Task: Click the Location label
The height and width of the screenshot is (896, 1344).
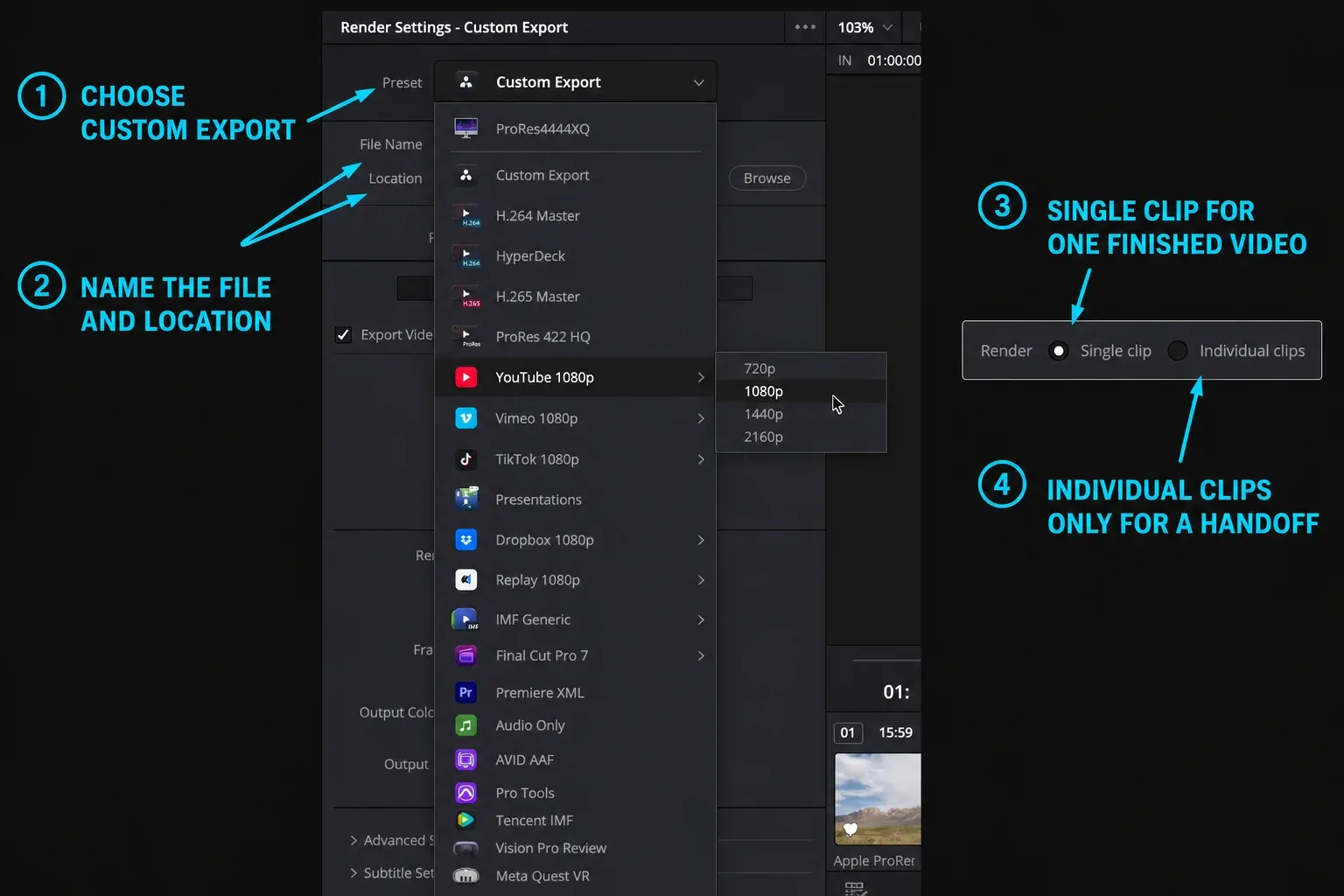Action: pyautogui.click(x=395, y=178)
